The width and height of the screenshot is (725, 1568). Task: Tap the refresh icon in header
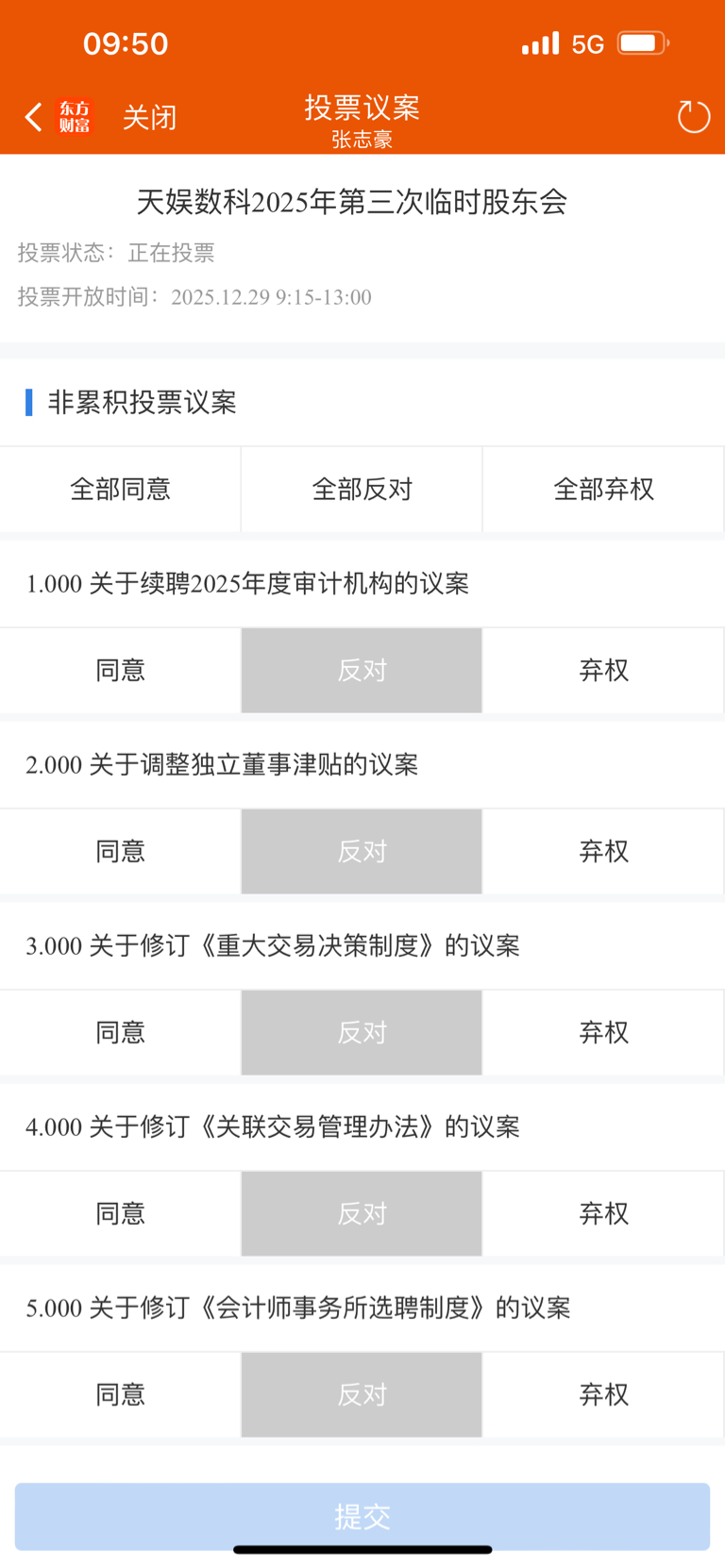[x=694, y=117]
